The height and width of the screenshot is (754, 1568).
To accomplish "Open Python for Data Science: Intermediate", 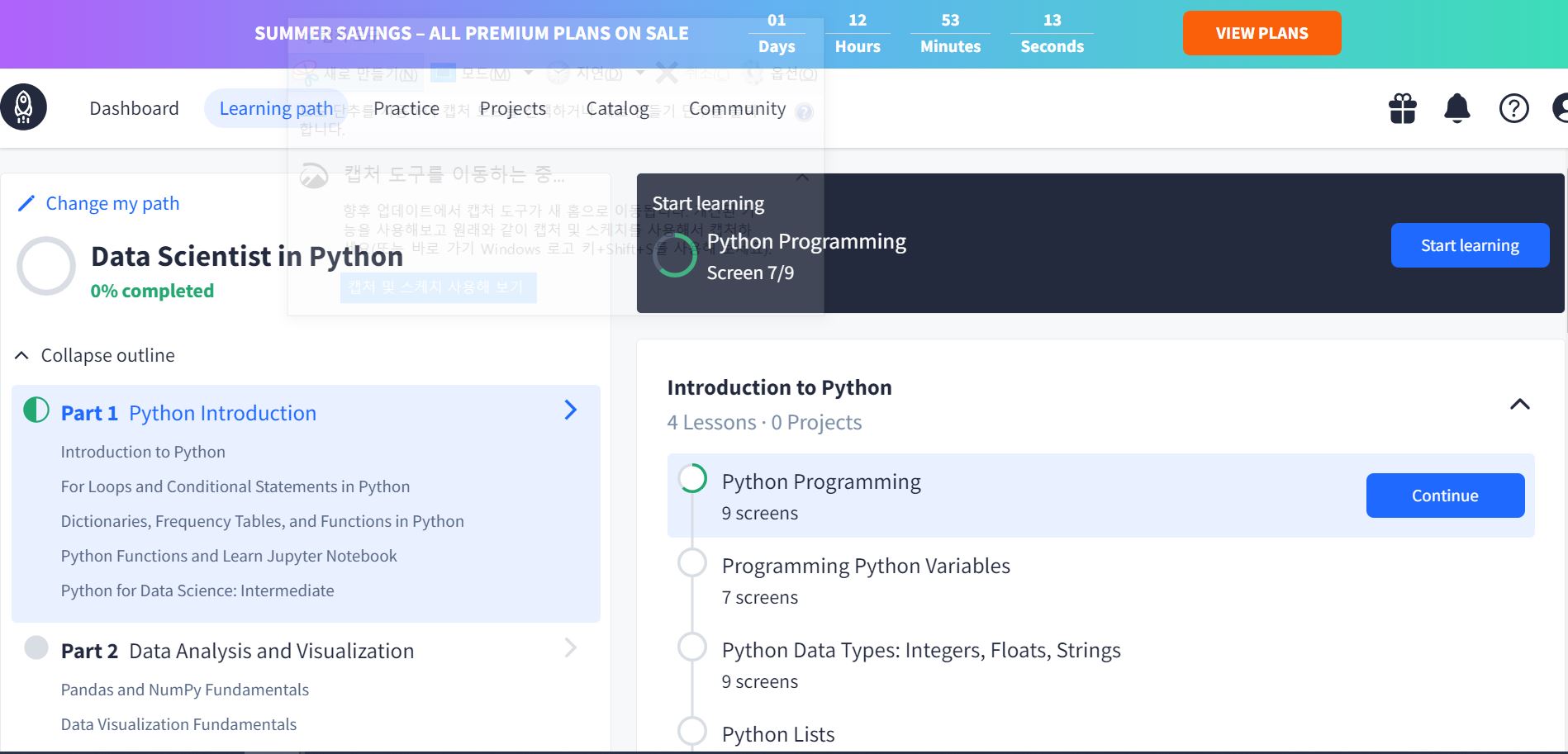I will point(197,590).
